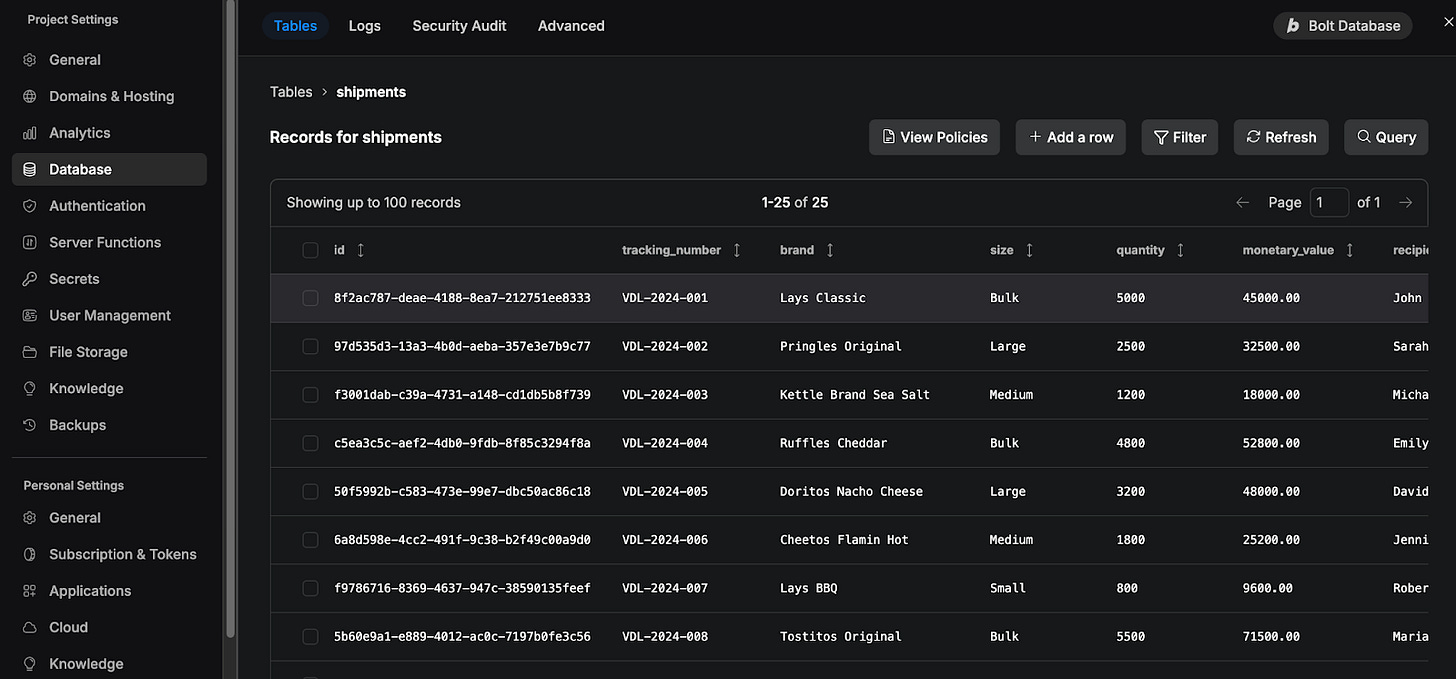
Task: Click the bar chart icon for Analytics
Action: click(x=30, y=133)
